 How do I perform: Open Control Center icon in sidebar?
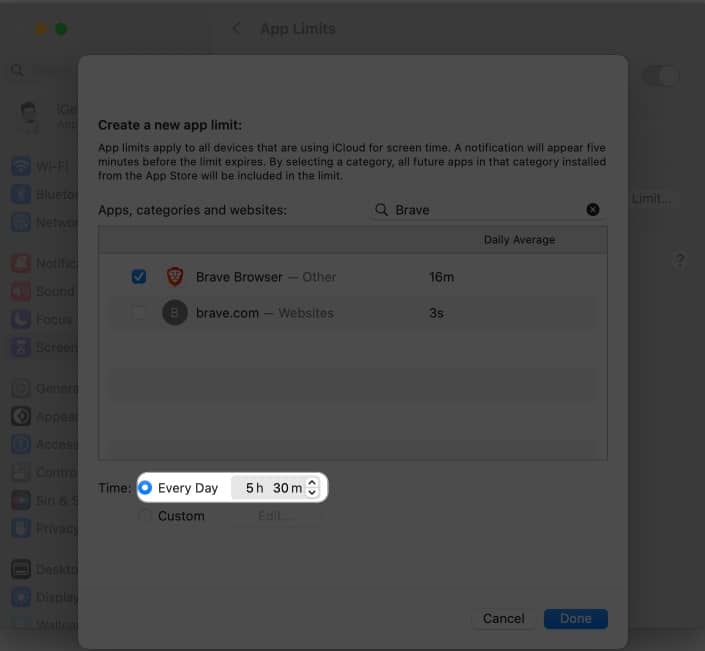(21, 472)
